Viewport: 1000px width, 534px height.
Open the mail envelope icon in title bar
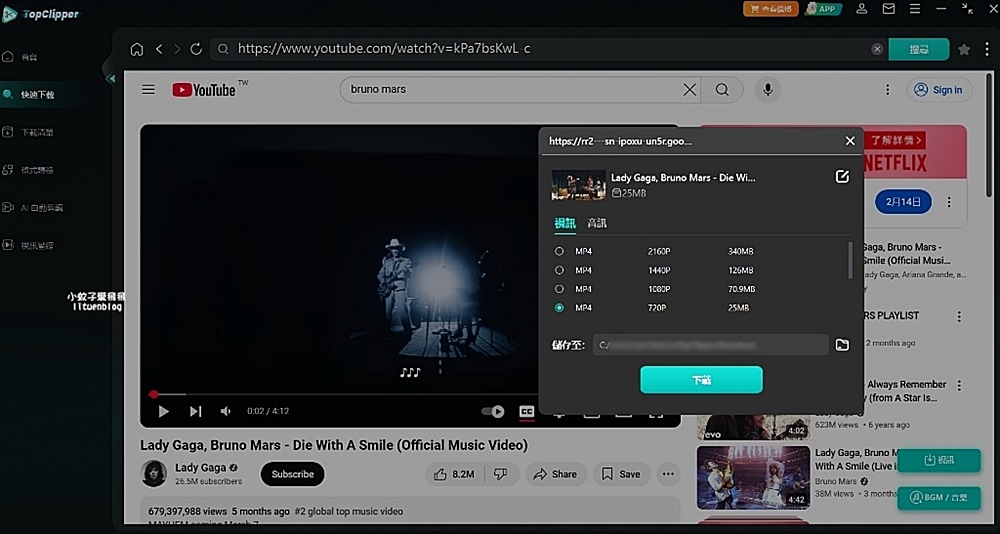point(888,9)
